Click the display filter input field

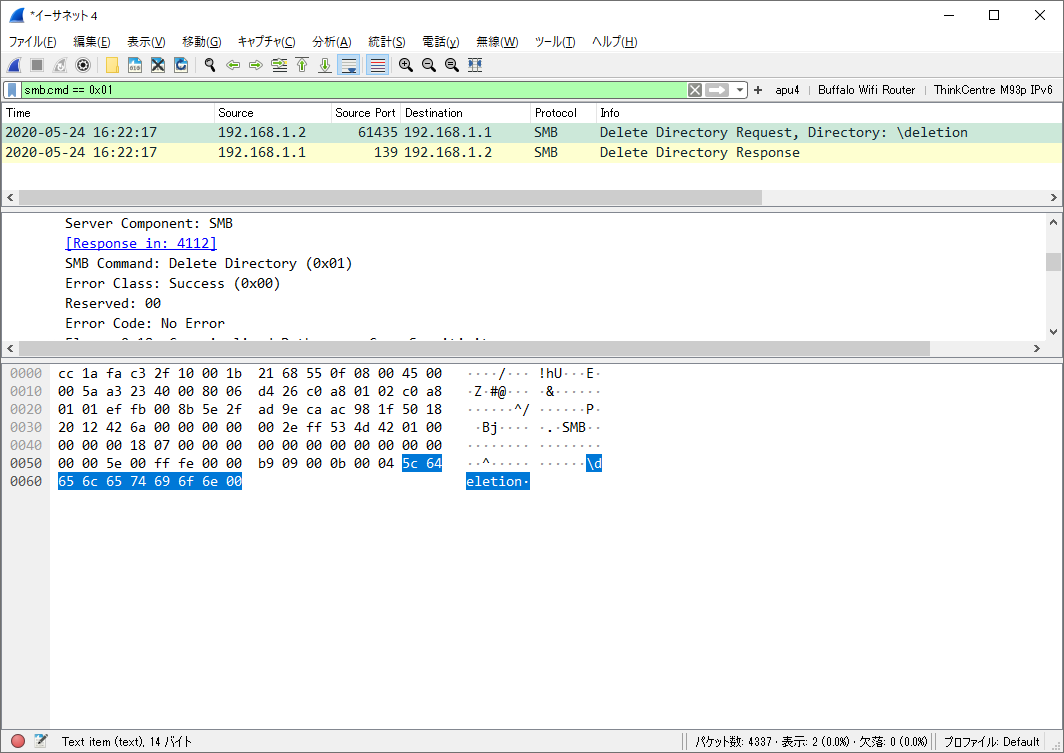pyautogui.click(x=354, y=90)
